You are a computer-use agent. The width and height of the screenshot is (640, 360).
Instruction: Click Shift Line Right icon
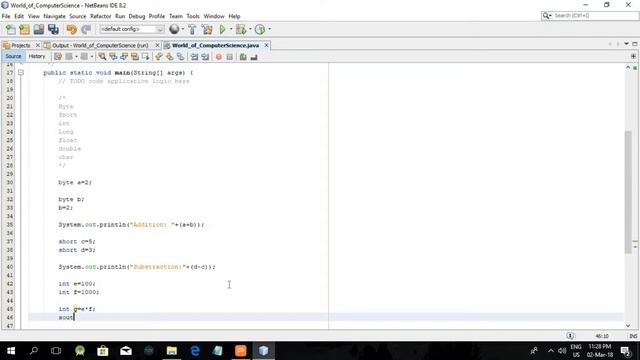pos(205,57)
